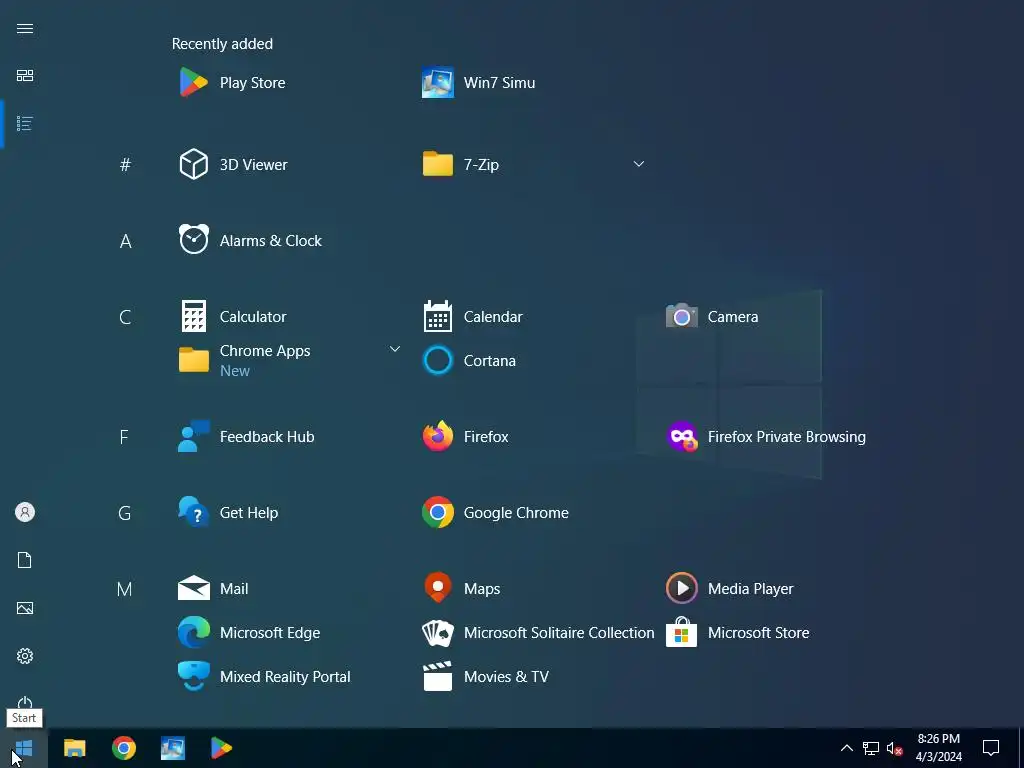Open Firefox Private Browsing
The width and height of the screenshot is (1024, 768).
pyautogui.click(x=766, y=437)
